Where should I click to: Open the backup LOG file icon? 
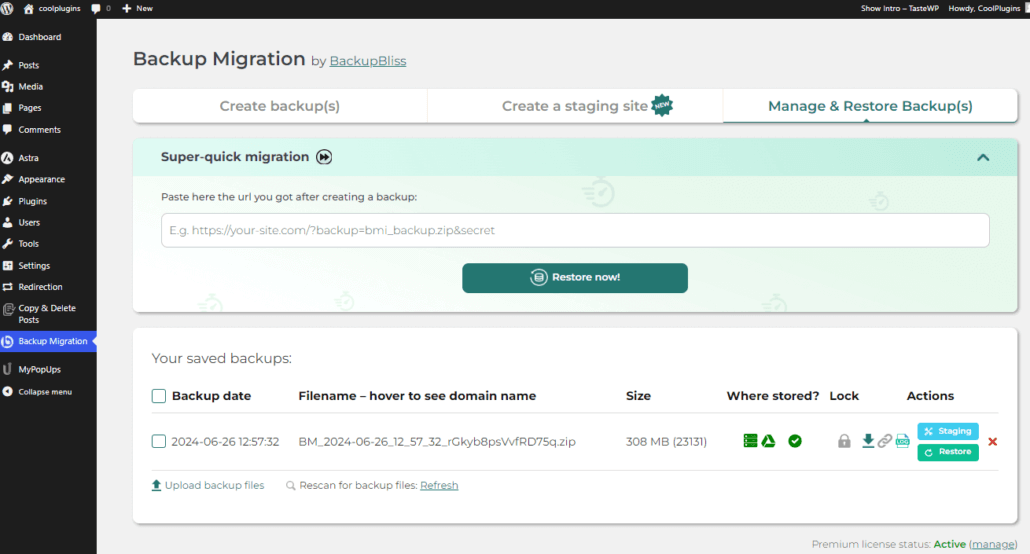tap(902, 441)
